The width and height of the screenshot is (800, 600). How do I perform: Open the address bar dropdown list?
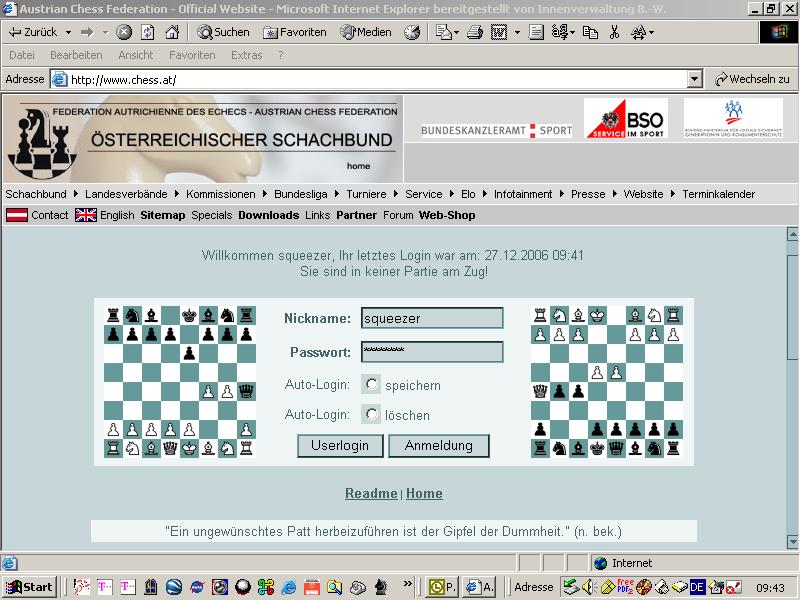[x=694, y=80]
